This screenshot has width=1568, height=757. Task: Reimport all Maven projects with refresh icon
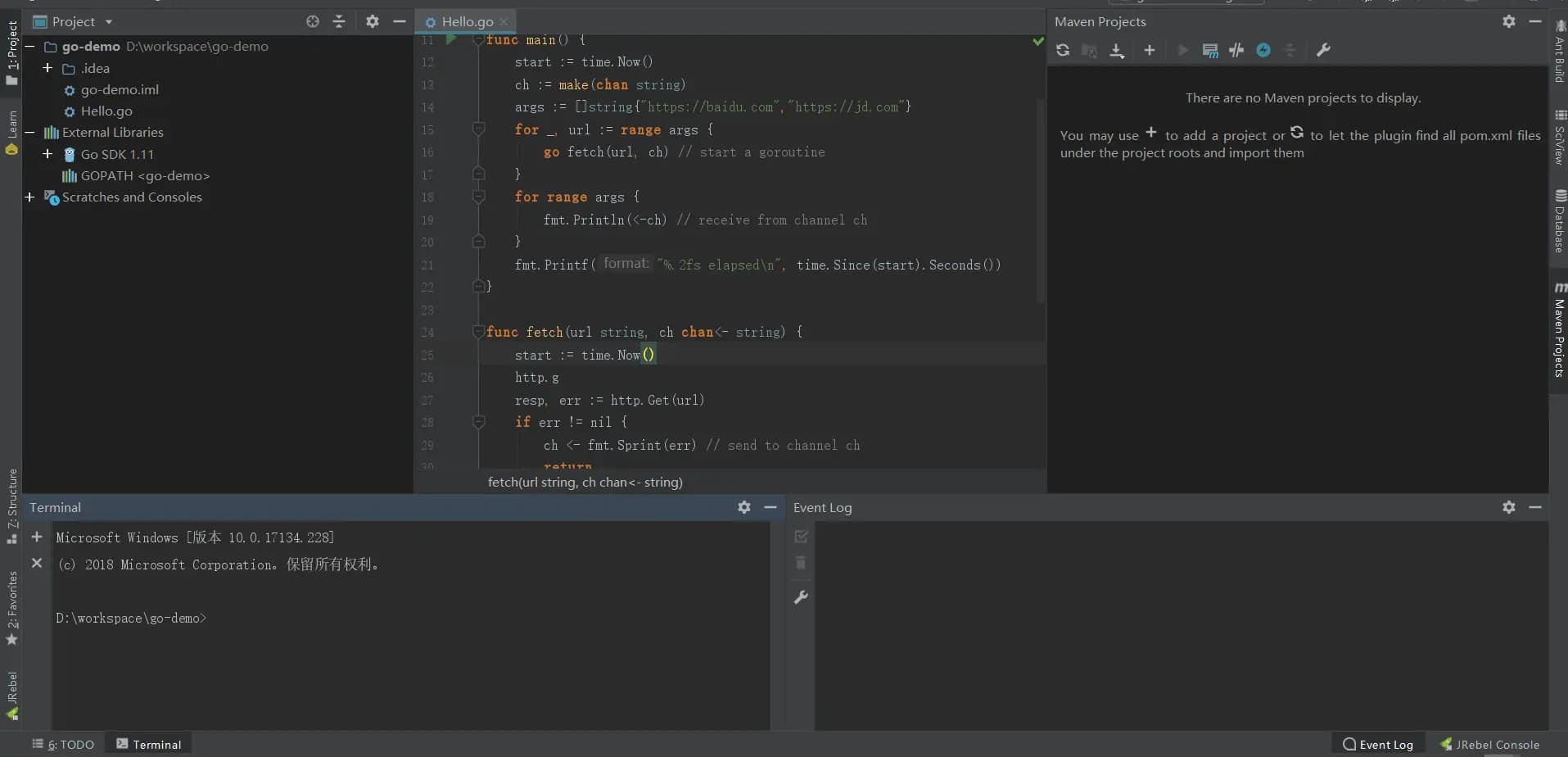tap(1063, 51)
